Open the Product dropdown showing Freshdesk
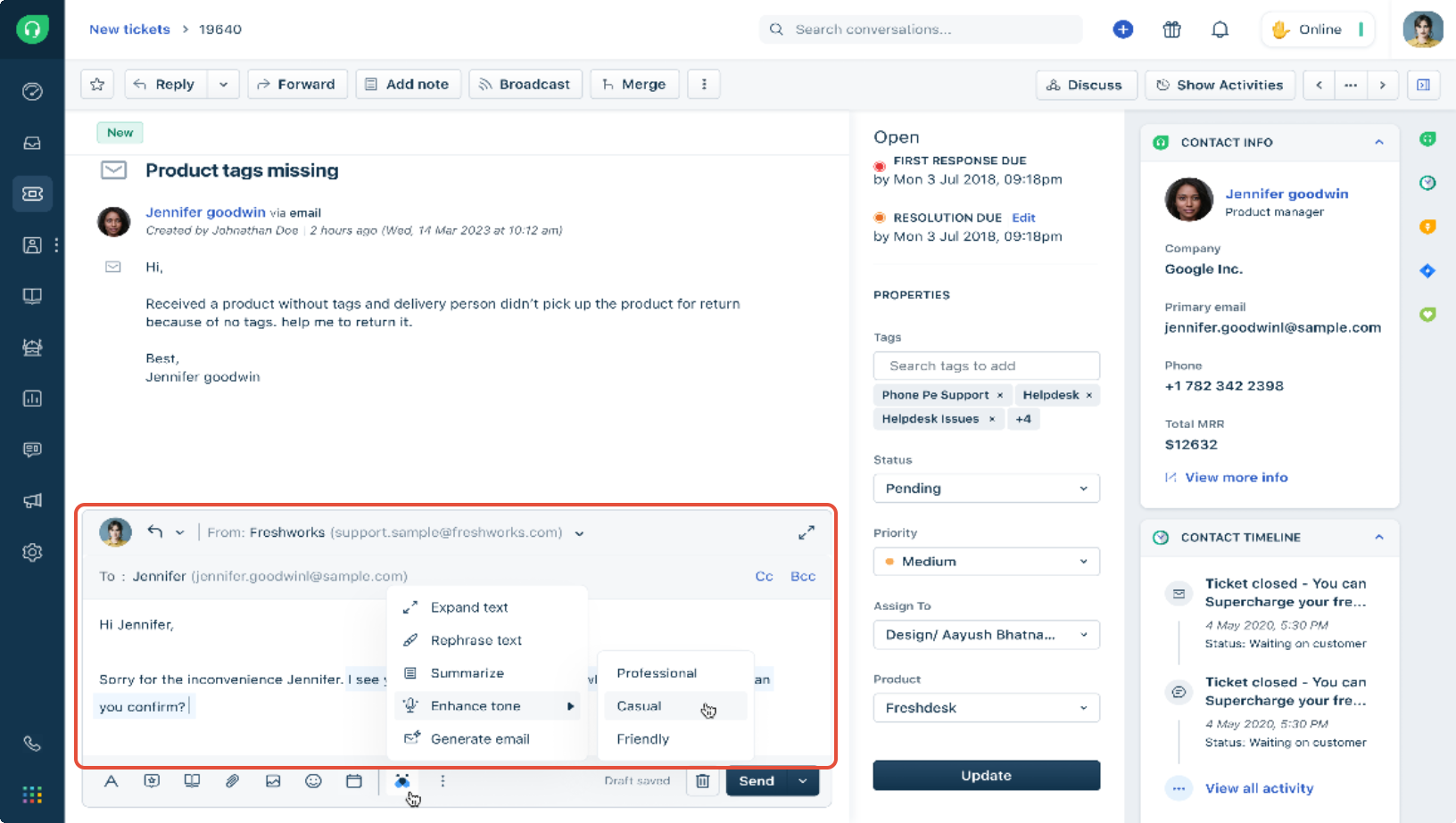This screenshot has width=1456, height=823. 986,708
